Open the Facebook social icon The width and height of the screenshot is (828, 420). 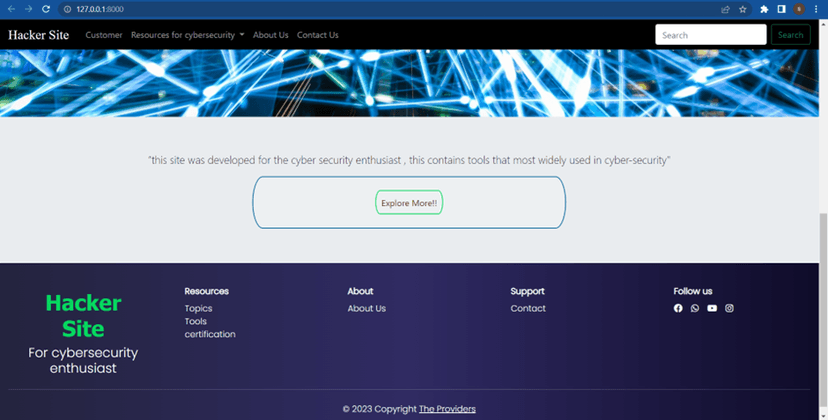point(678,308)
